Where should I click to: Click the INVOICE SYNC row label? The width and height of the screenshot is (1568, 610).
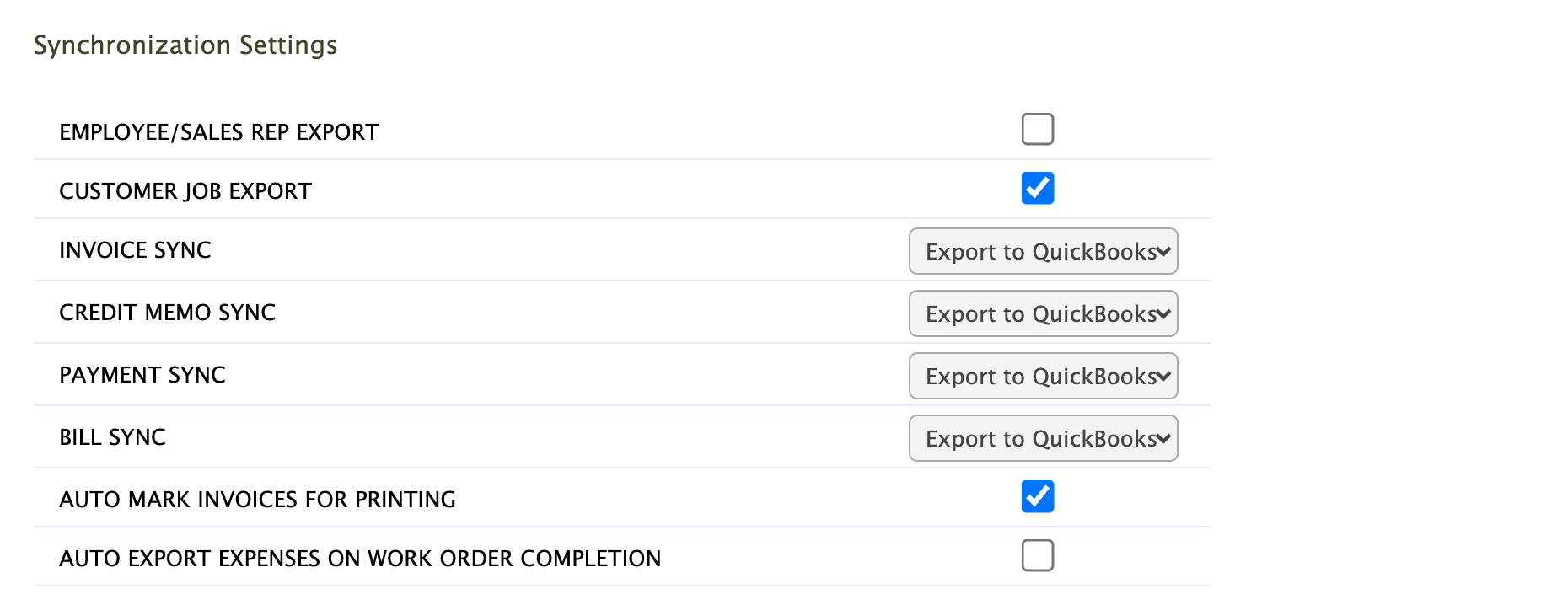tap(135, 250)
